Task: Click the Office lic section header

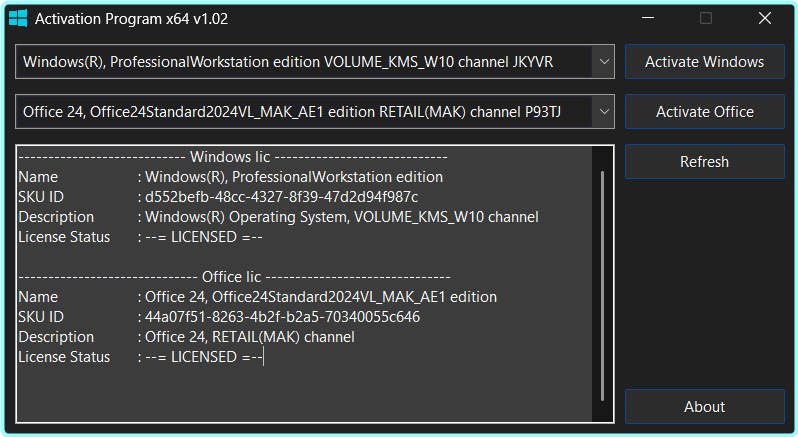Action: (x=234, y=277)
